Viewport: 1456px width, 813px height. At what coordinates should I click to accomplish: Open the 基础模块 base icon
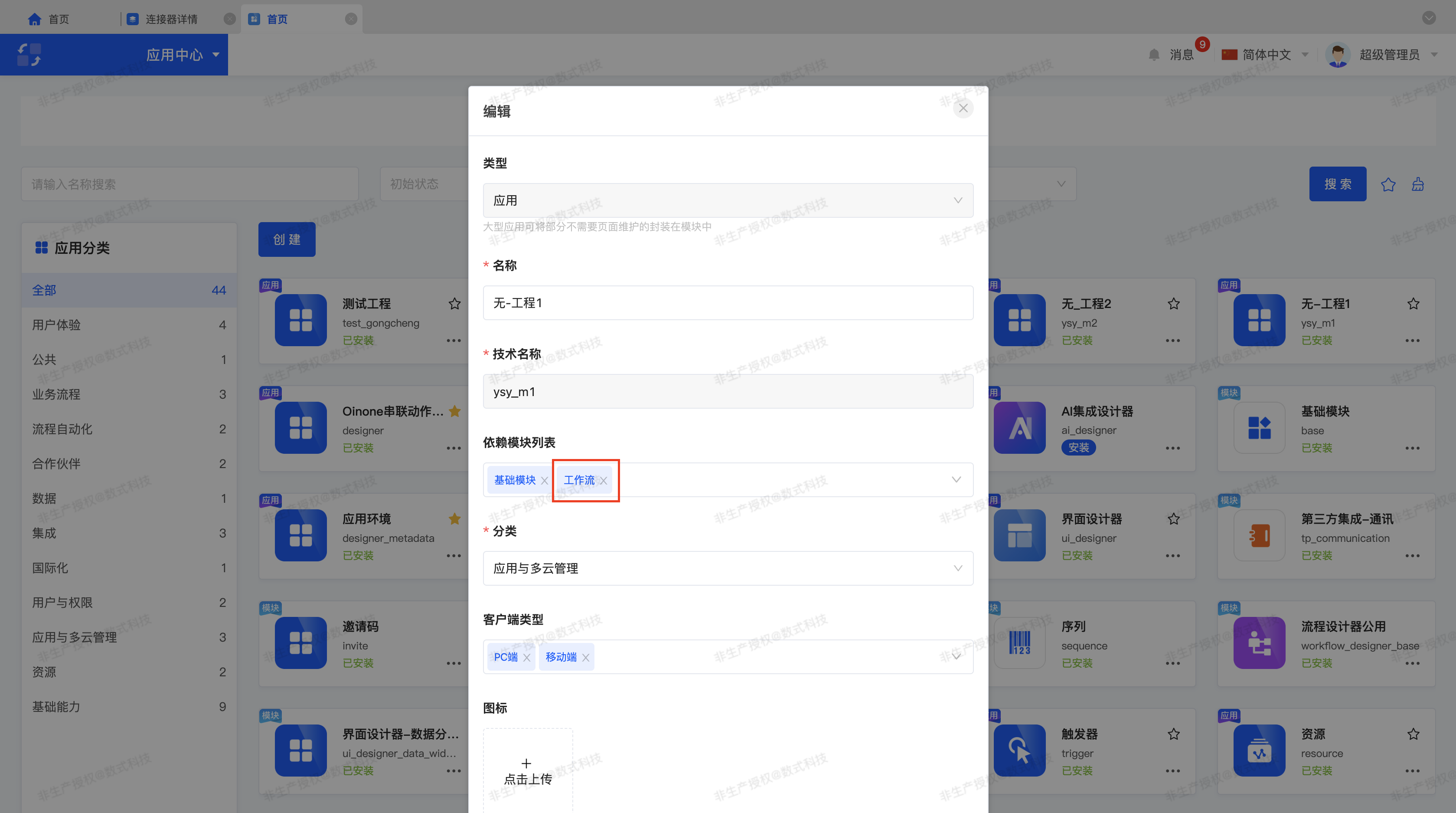point(1259,428)
